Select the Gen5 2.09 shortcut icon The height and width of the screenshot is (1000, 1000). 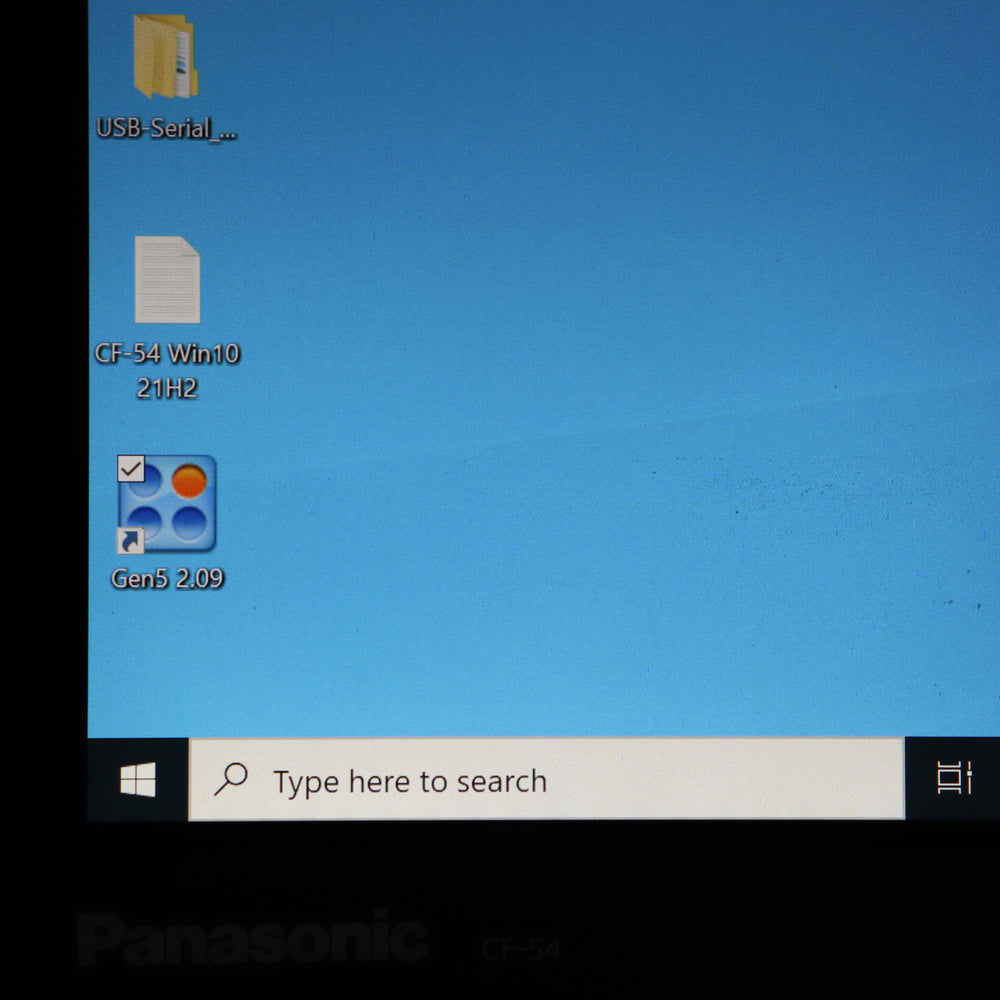tap(167, 504)
